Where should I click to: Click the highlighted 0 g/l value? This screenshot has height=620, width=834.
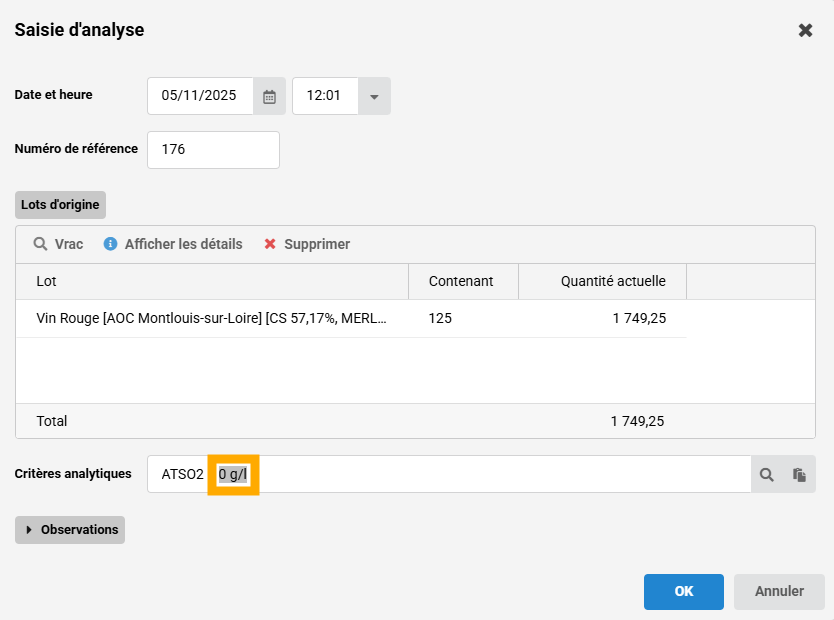(233, 475)
